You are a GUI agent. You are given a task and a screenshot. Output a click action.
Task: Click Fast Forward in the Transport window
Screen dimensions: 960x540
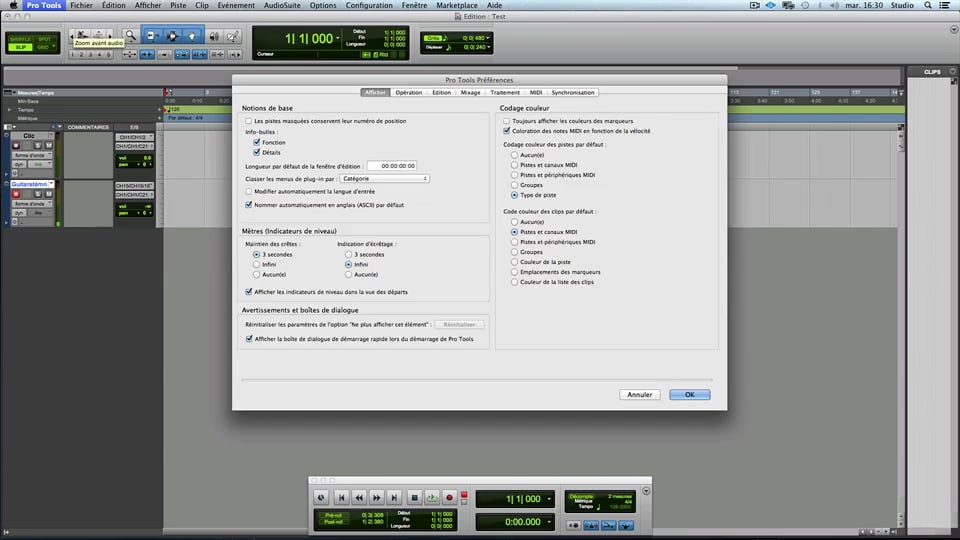click(377, 498)
